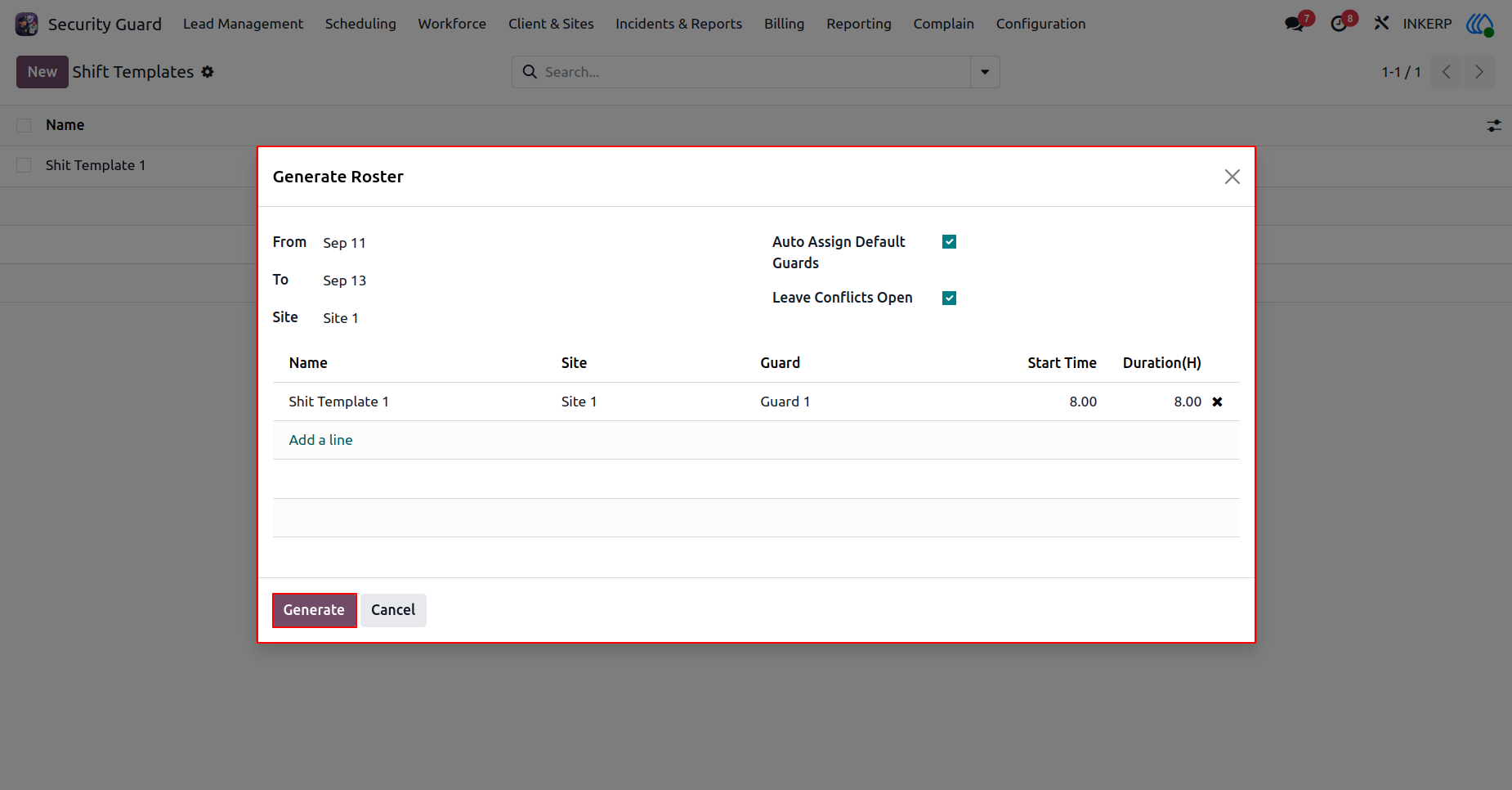
Task: Focus the Search input field
Action: 752,72
